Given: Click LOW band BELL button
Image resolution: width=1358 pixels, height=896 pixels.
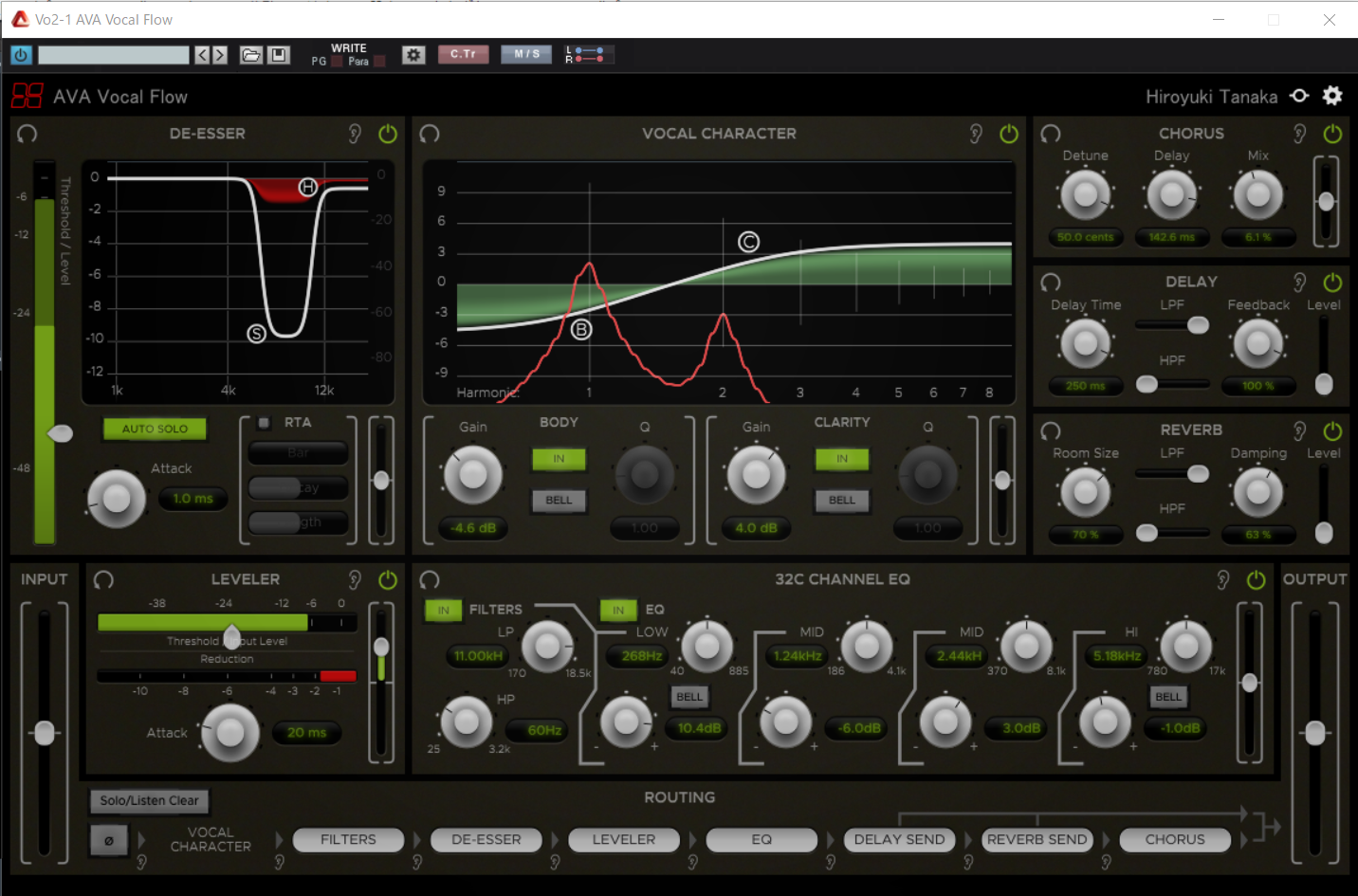Looking at the screenshot, I should coord(689,697).
